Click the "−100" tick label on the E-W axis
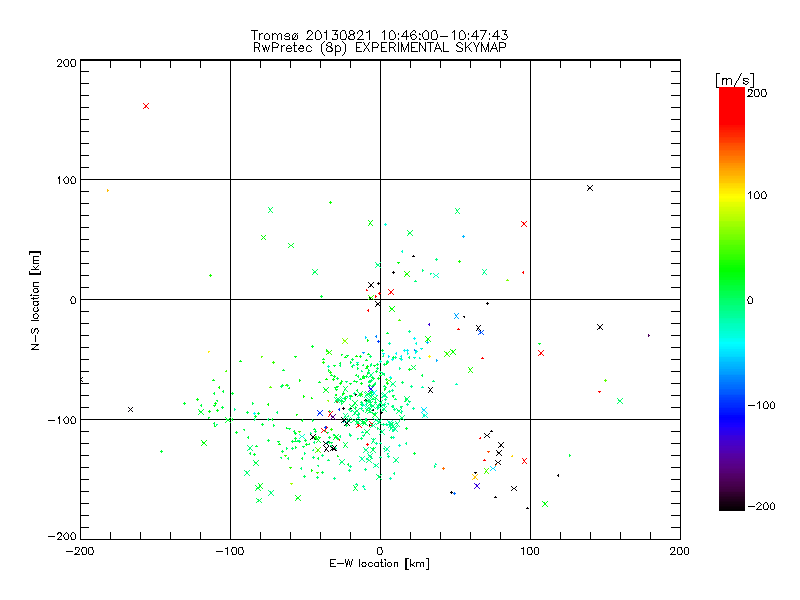The image size is (800, 600). coord(230,551)
